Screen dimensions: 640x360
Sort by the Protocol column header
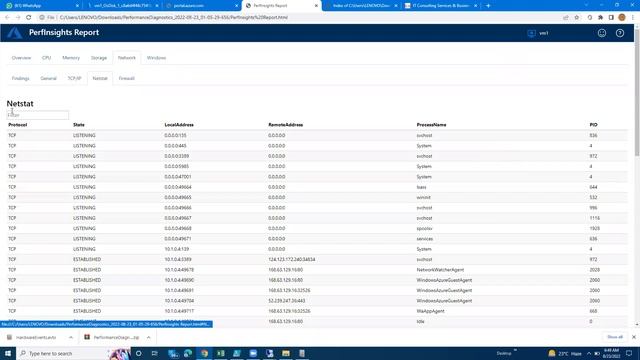[x=18, y=125]
